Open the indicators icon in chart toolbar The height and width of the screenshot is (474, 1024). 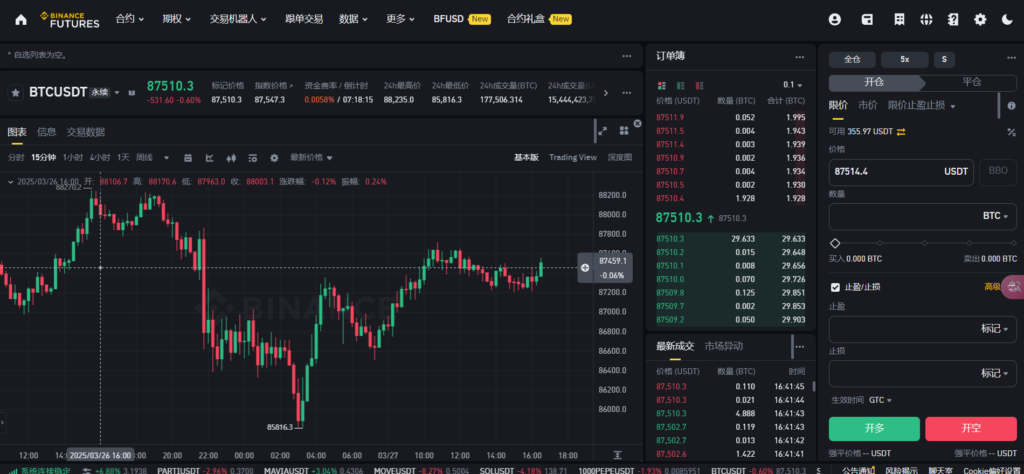(253, 157)
